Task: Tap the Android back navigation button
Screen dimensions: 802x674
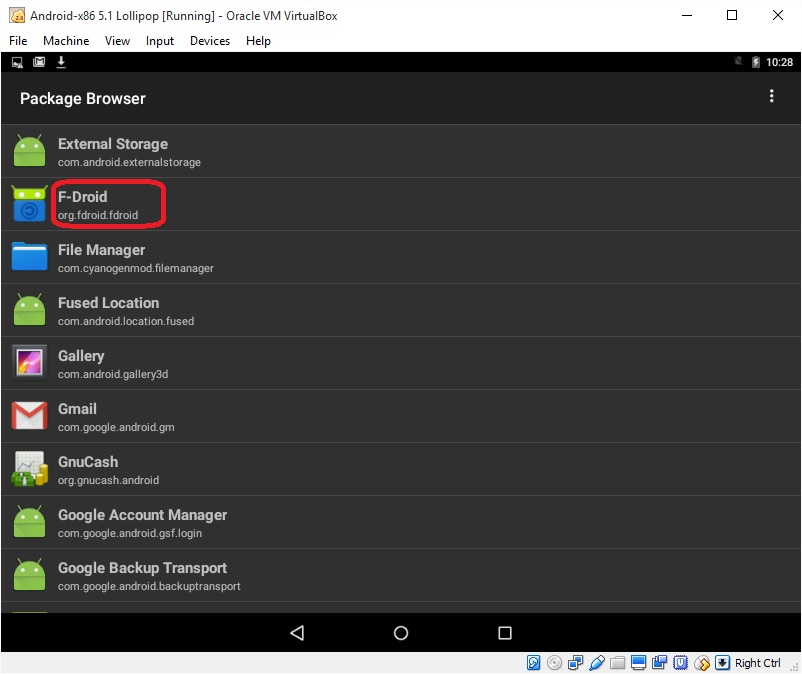Action: click(x=297, y=633)
